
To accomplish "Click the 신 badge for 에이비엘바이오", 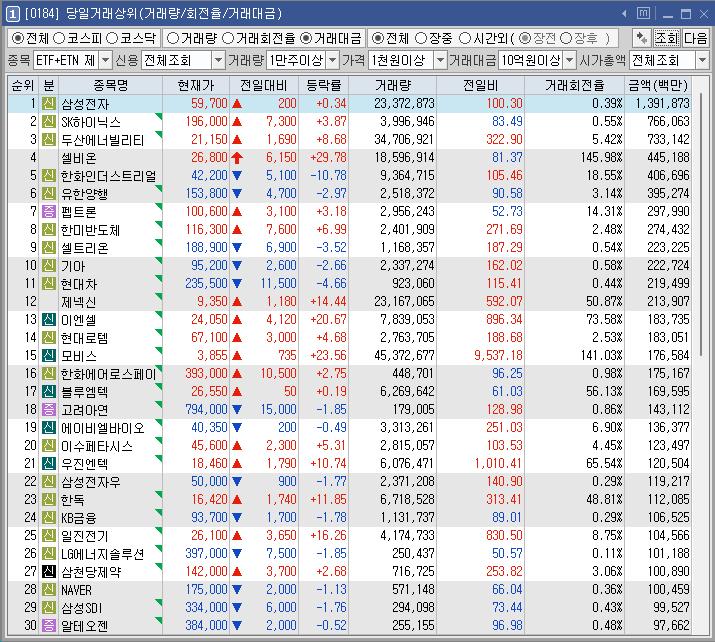I will pyautogui.click(x=49, y=428).
